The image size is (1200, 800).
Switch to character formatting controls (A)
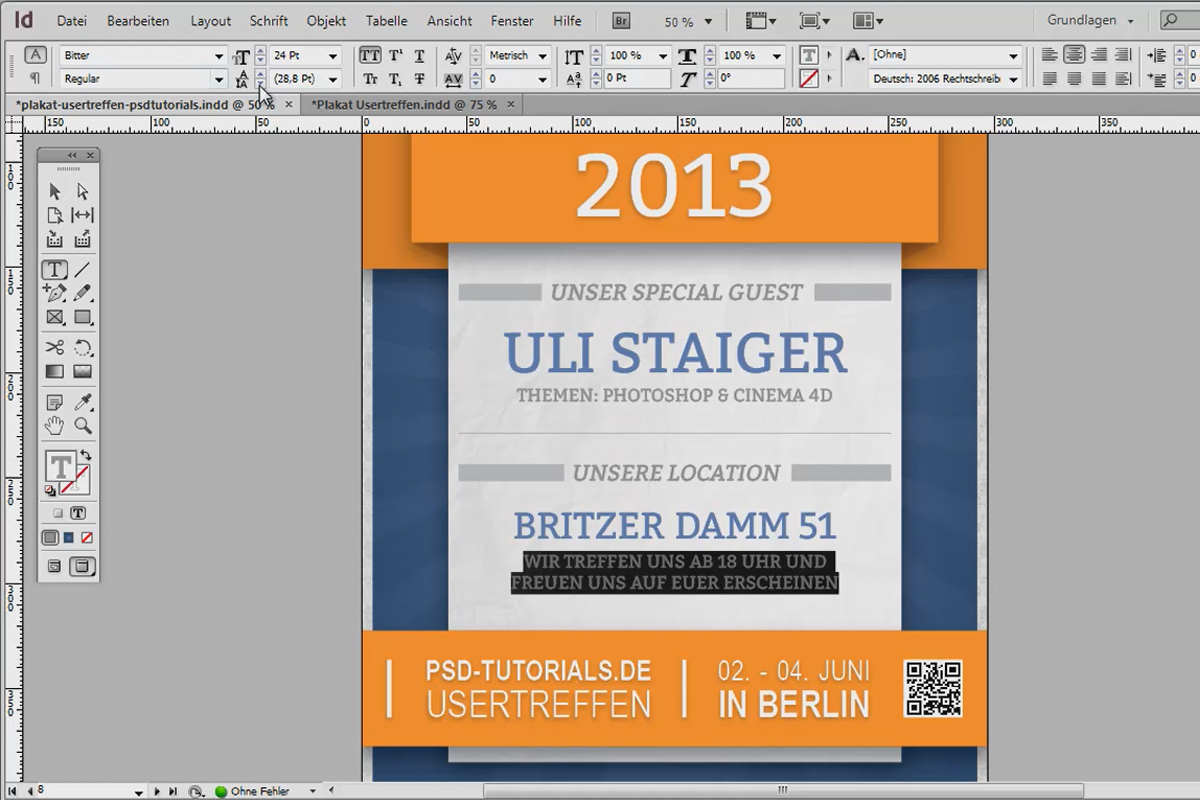[35, 55]
